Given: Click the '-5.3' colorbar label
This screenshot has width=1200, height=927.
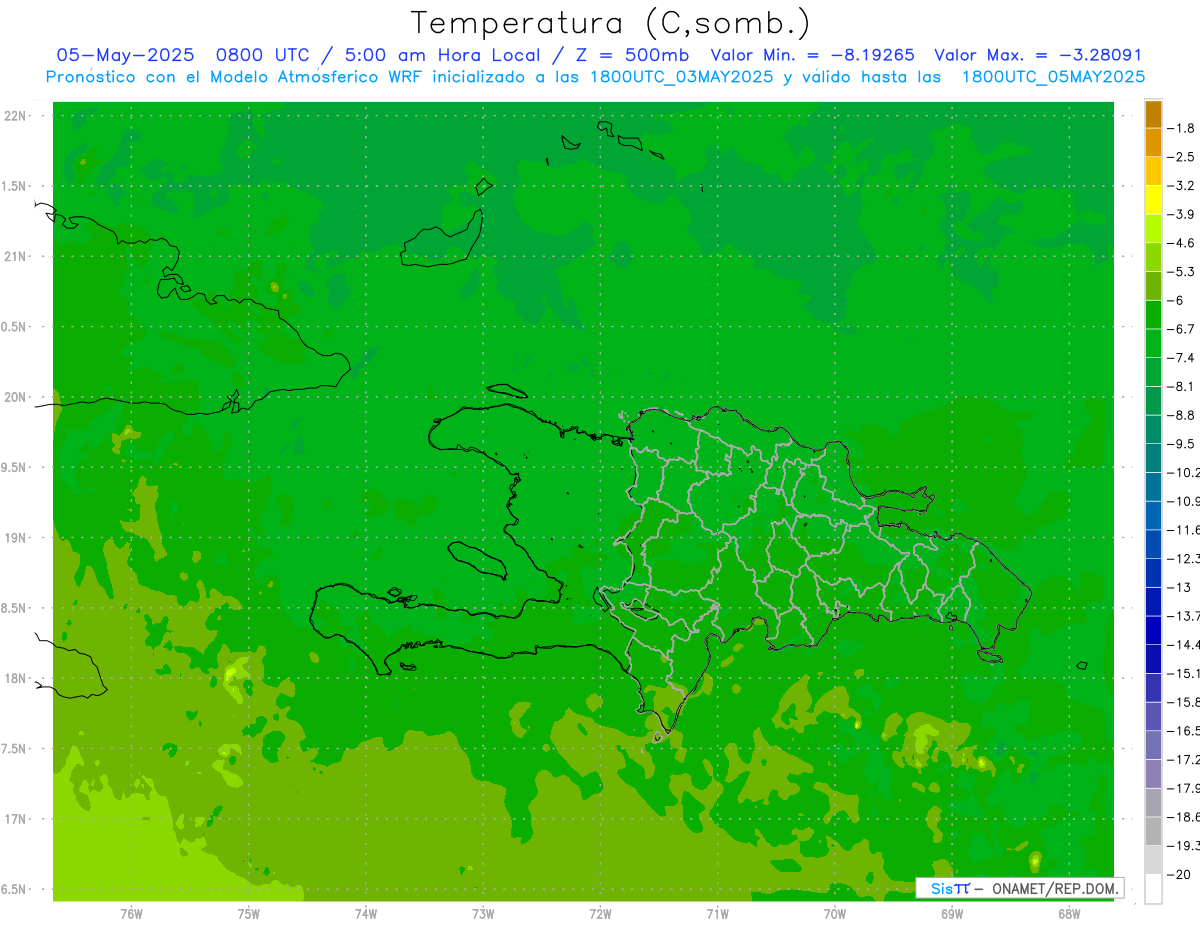Looking at the screenshot, I should (x=1181, y=271).
